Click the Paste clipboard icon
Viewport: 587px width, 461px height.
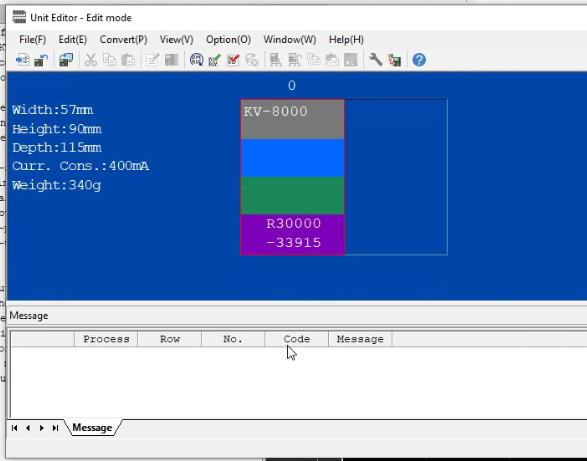coord(128,60)
